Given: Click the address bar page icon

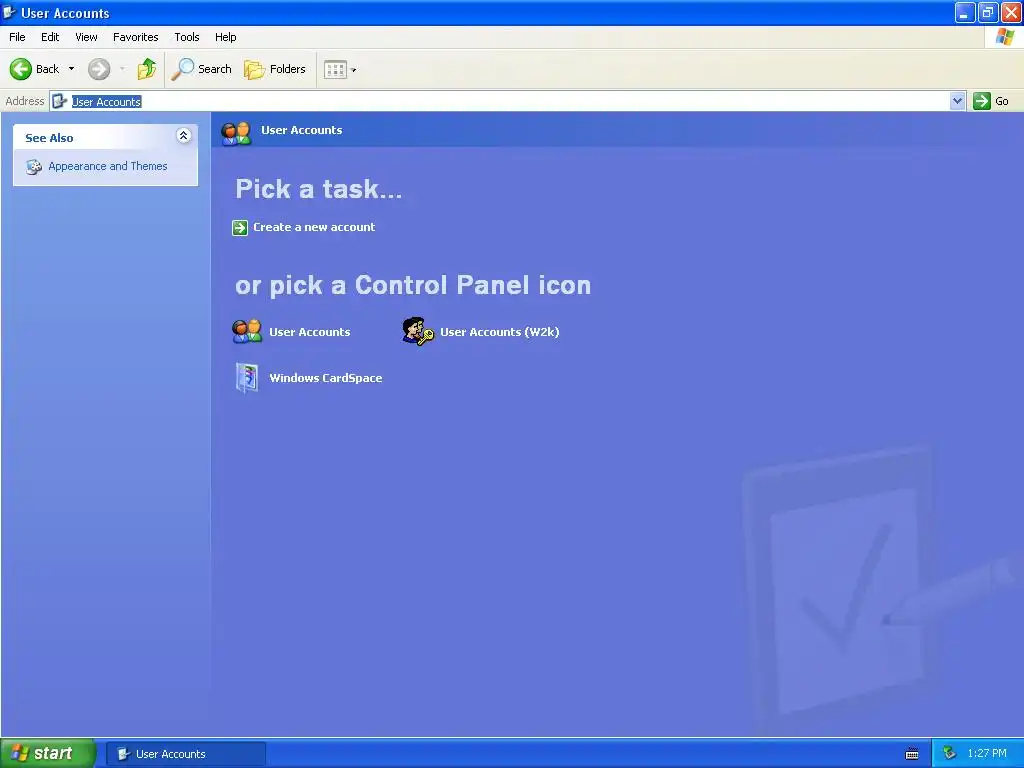Looking at the screenshot, I should (59, 101).
